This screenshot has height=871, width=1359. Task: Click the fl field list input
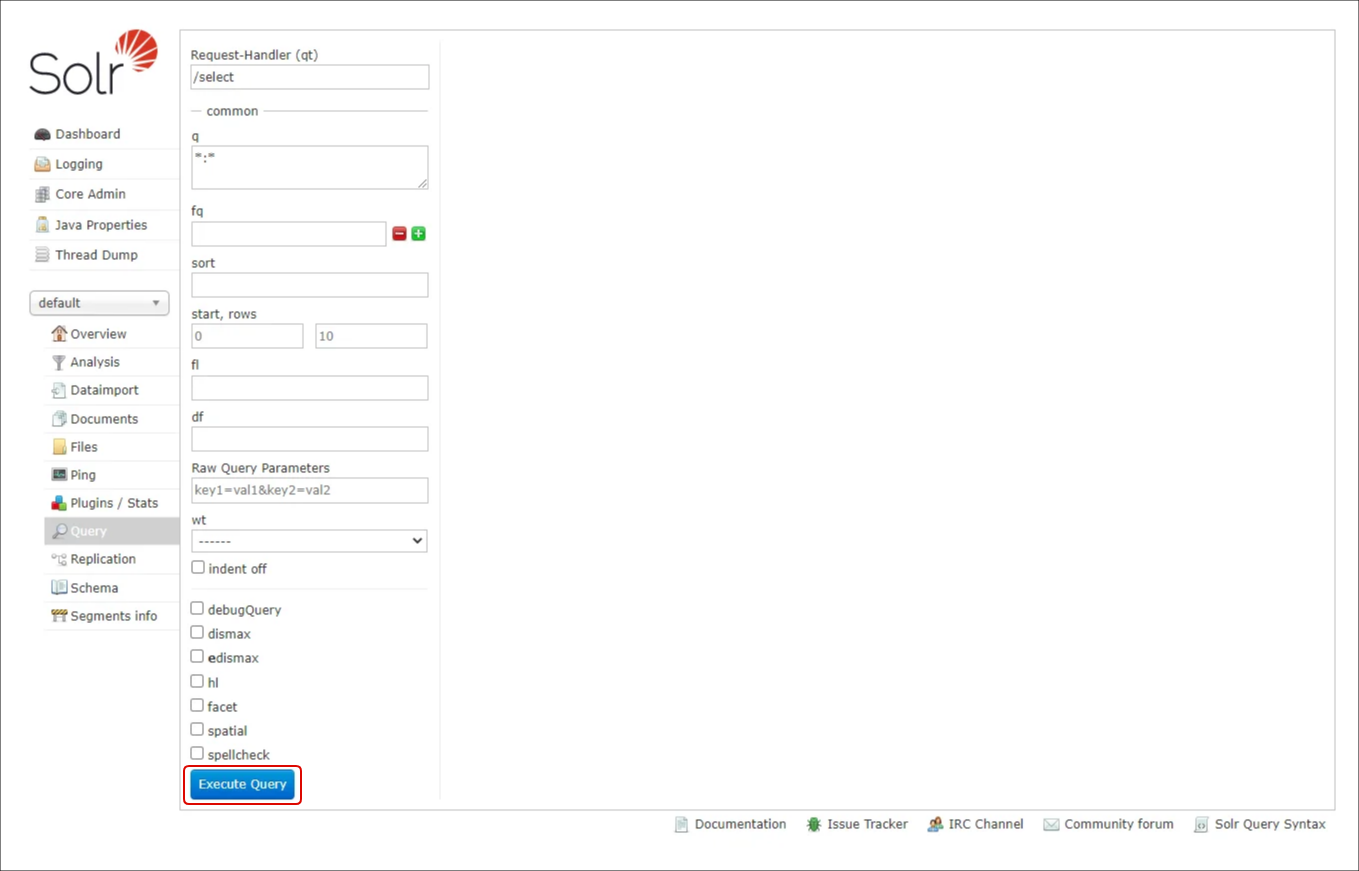coord(310,388)
